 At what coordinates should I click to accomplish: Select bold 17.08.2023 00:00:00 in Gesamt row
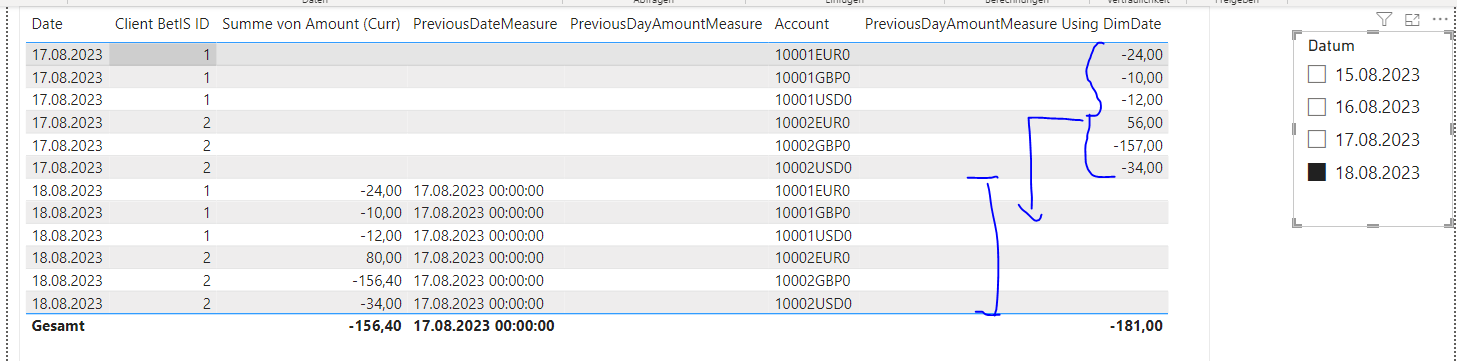pyautogui.click(x=484, y=325)
